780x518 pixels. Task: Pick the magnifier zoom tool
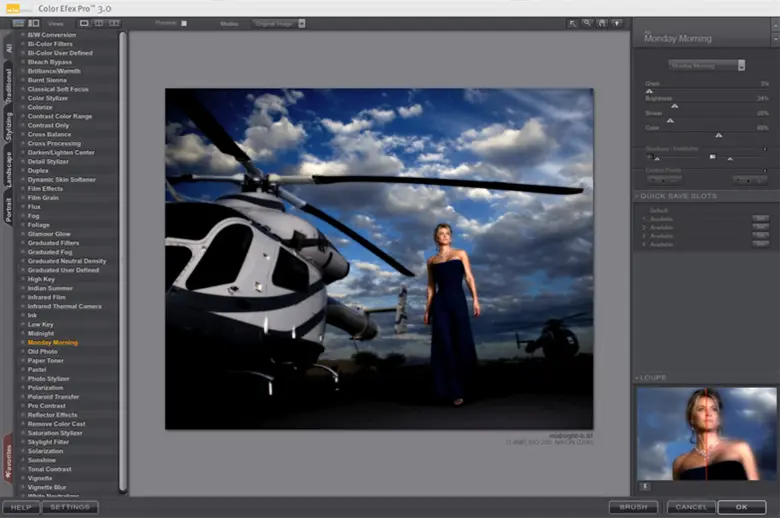click(x=587, y=23)
